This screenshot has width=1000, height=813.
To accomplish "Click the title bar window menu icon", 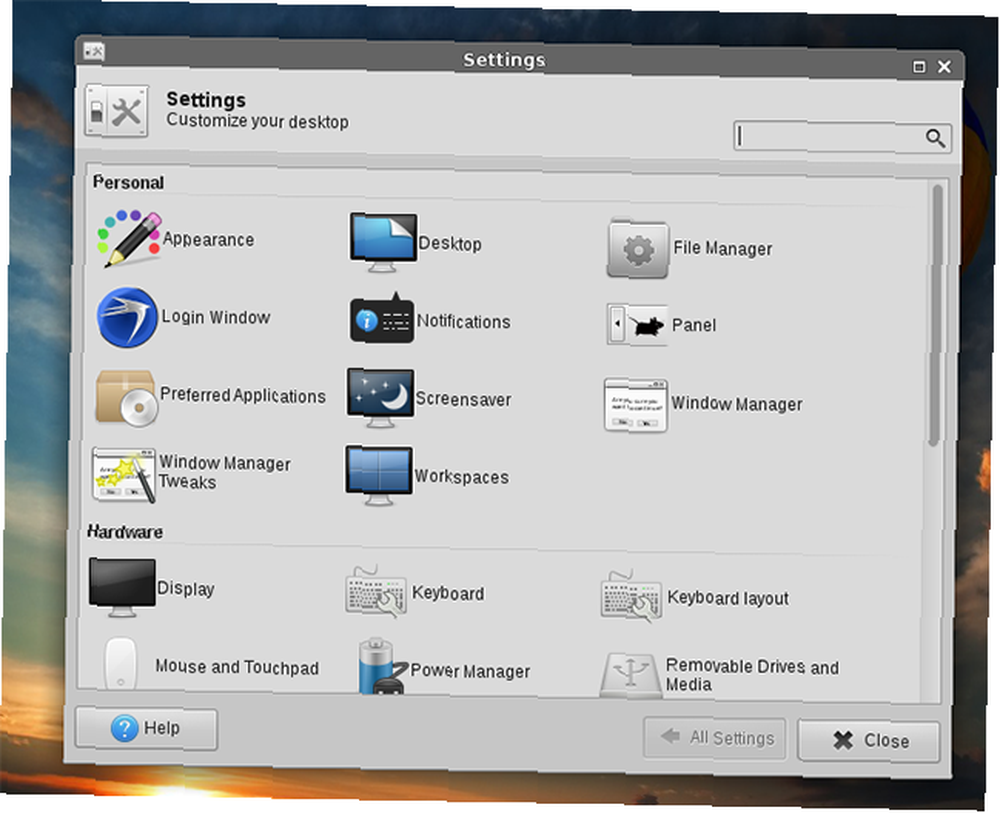I will [93, 52].
